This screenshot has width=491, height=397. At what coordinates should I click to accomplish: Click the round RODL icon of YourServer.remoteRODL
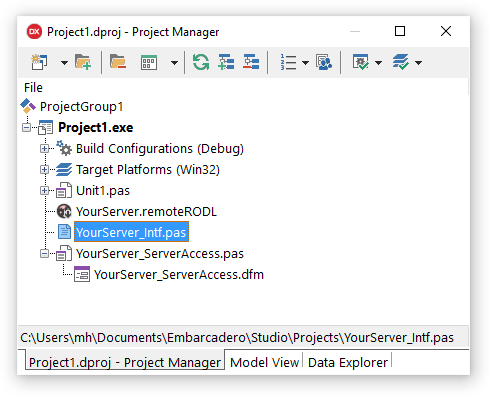click(x=64, y=211)
